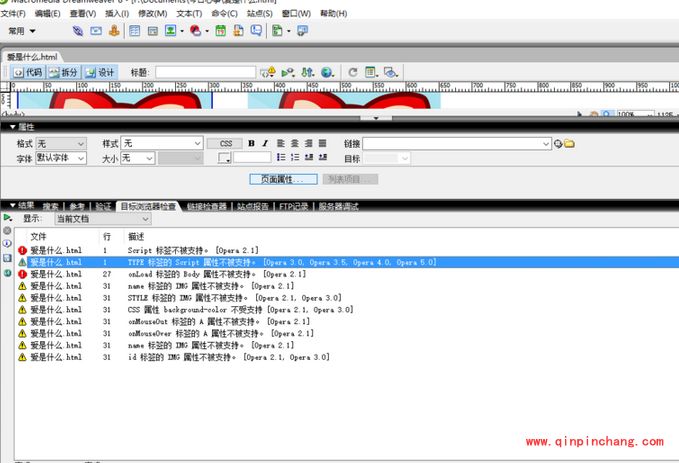Open the text color swatch picker
The image size is (679, 463).
224,158
